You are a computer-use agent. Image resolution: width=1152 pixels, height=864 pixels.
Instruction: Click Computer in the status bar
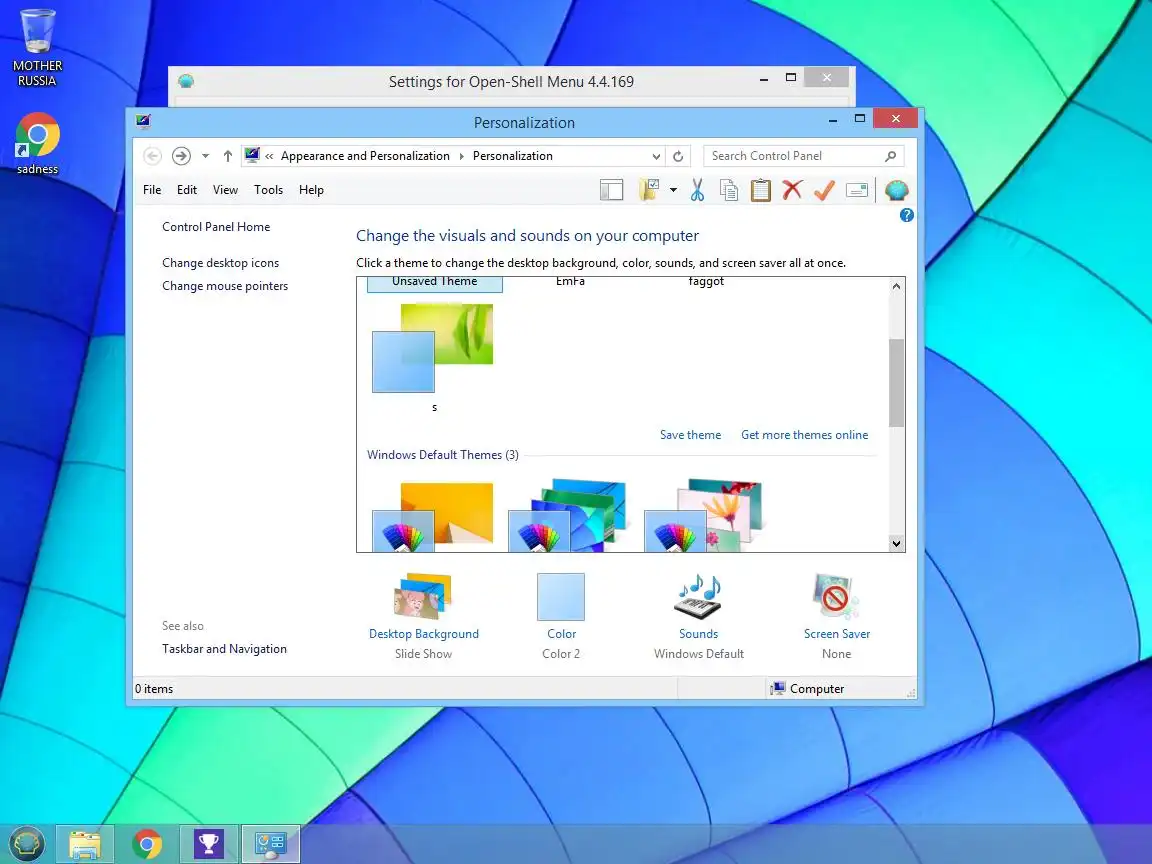[x=807, y=688]
